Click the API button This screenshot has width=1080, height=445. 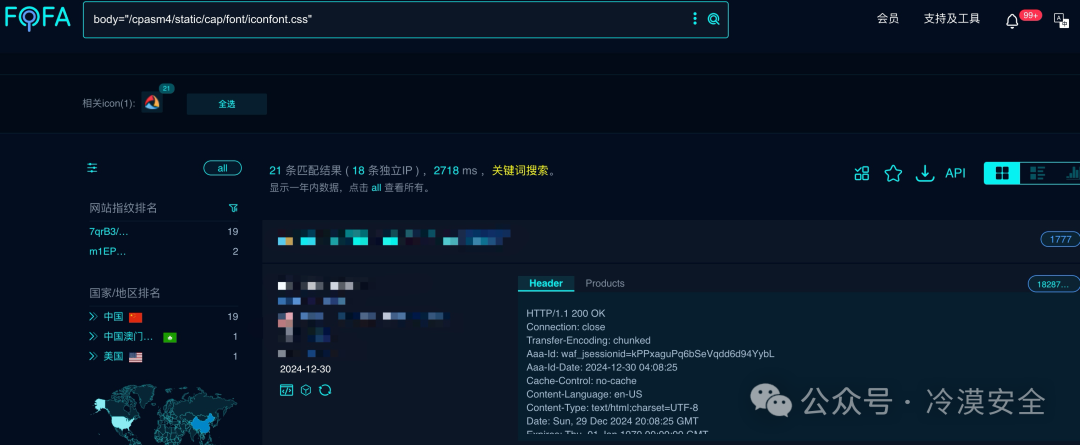point(955,174)
